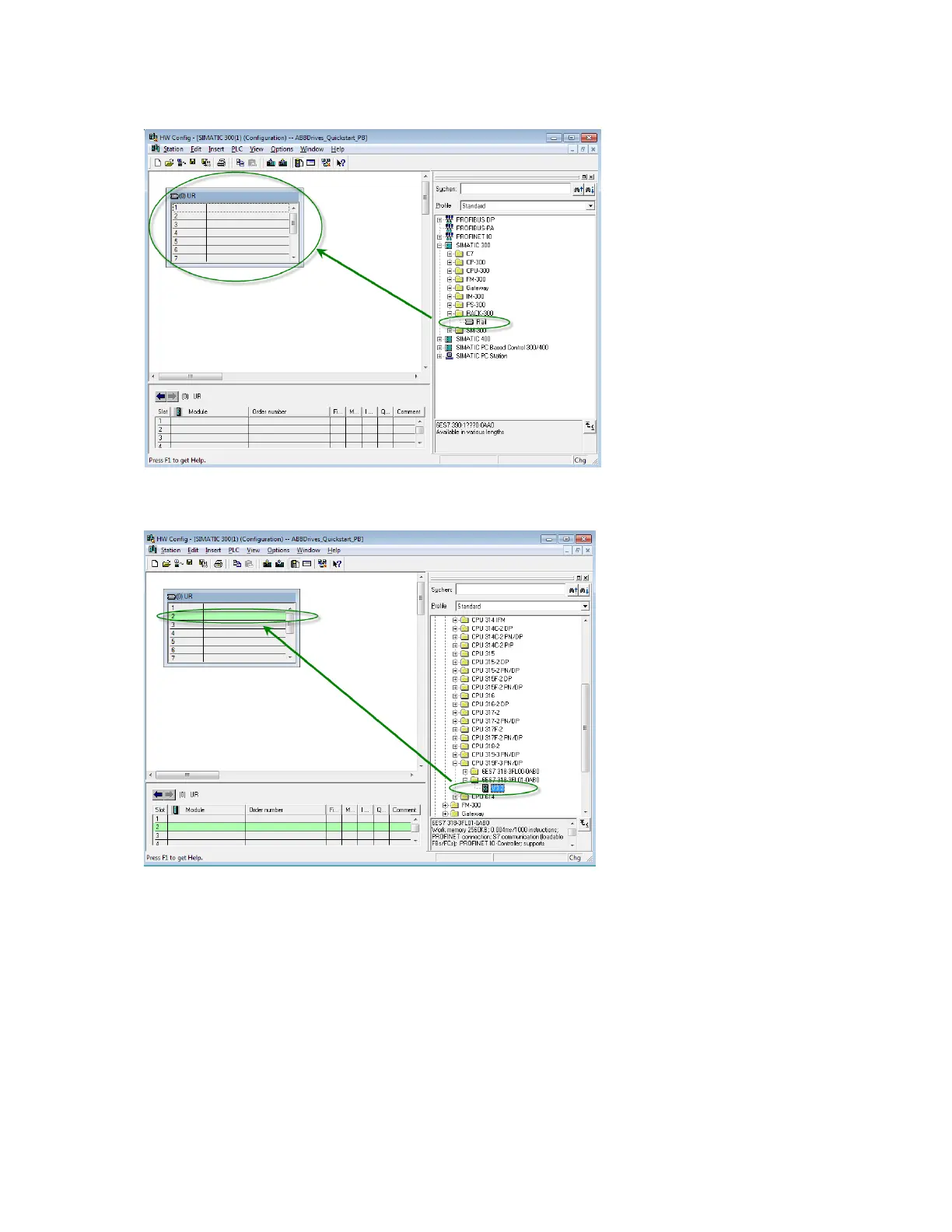Click New icon in upper window toolbar
952x1232 pixels.
[157, 163]
